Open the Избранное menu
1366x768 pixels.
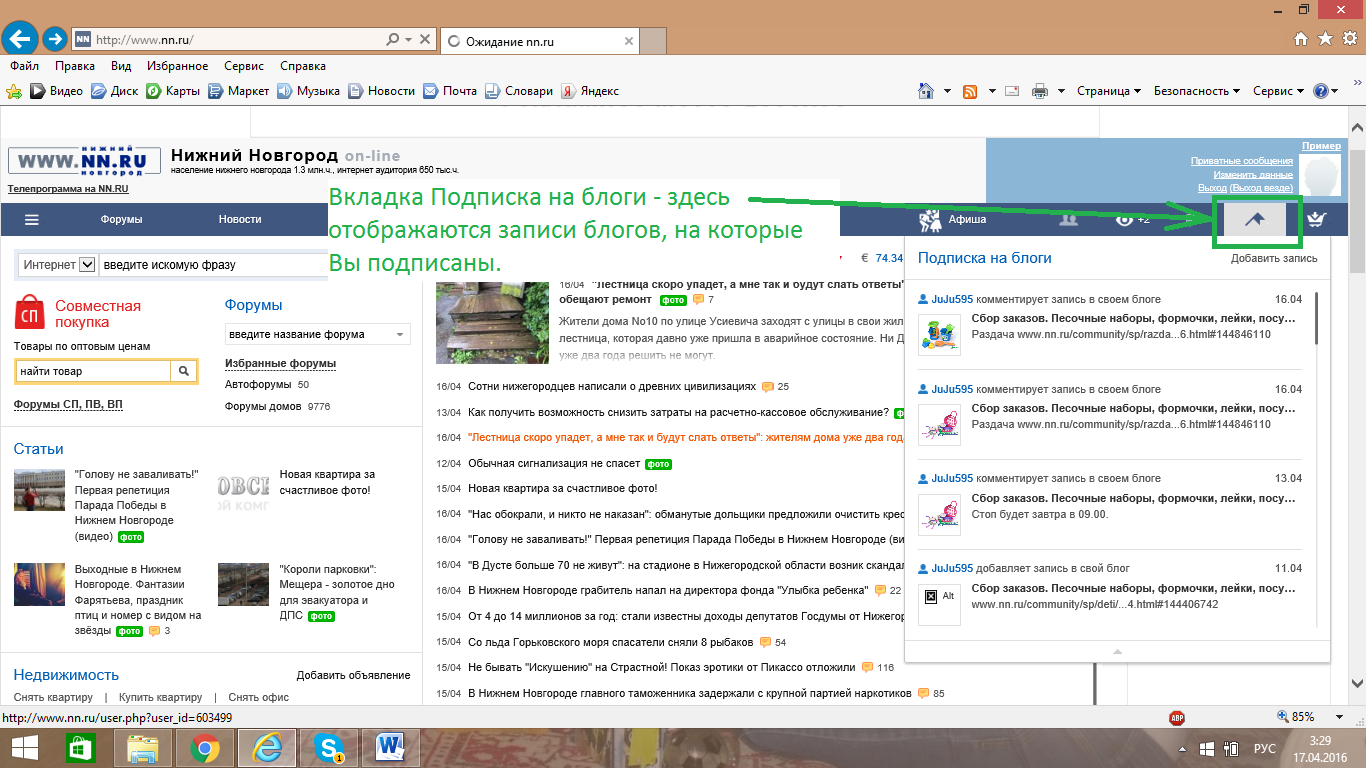177,66
